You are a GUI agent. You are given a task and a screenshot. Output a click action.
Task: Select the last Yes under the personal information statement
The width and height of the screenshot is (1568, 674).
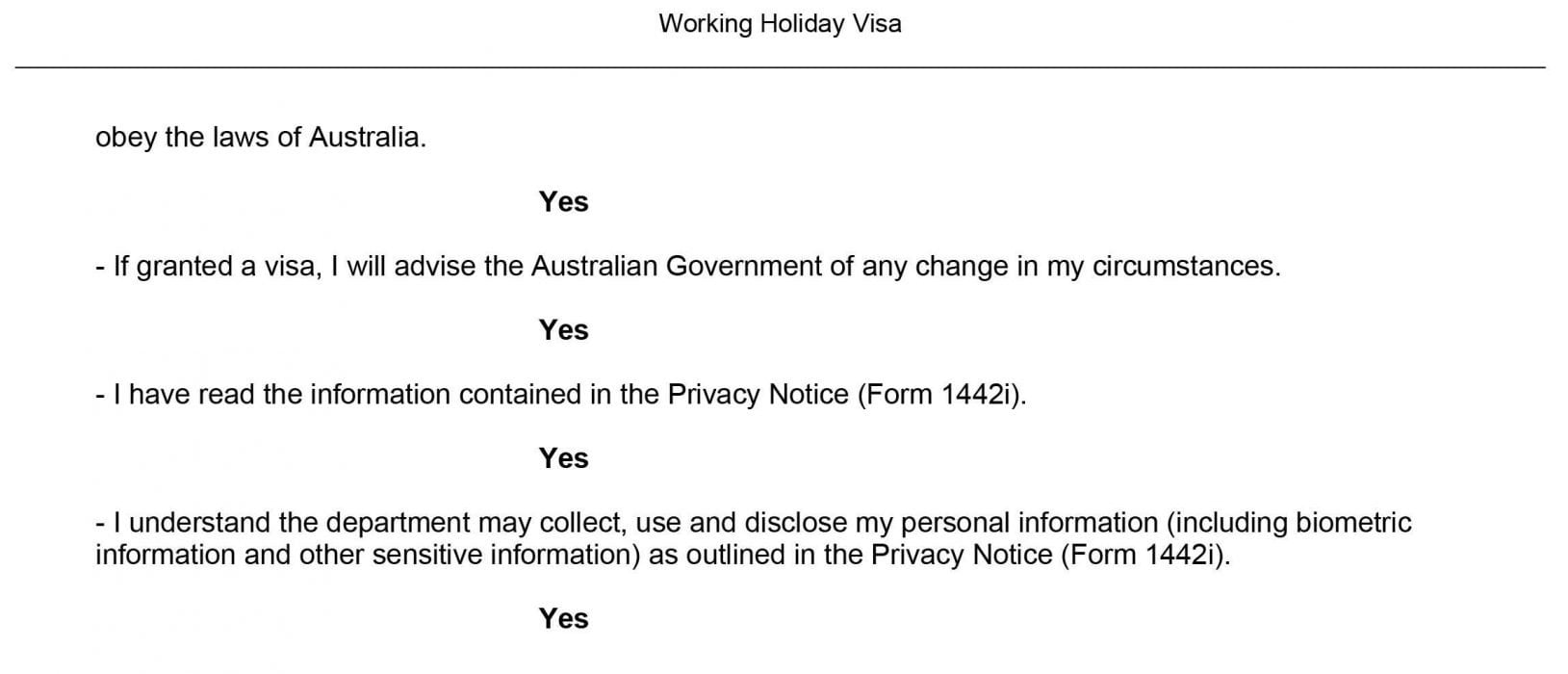tap(563, 617)
